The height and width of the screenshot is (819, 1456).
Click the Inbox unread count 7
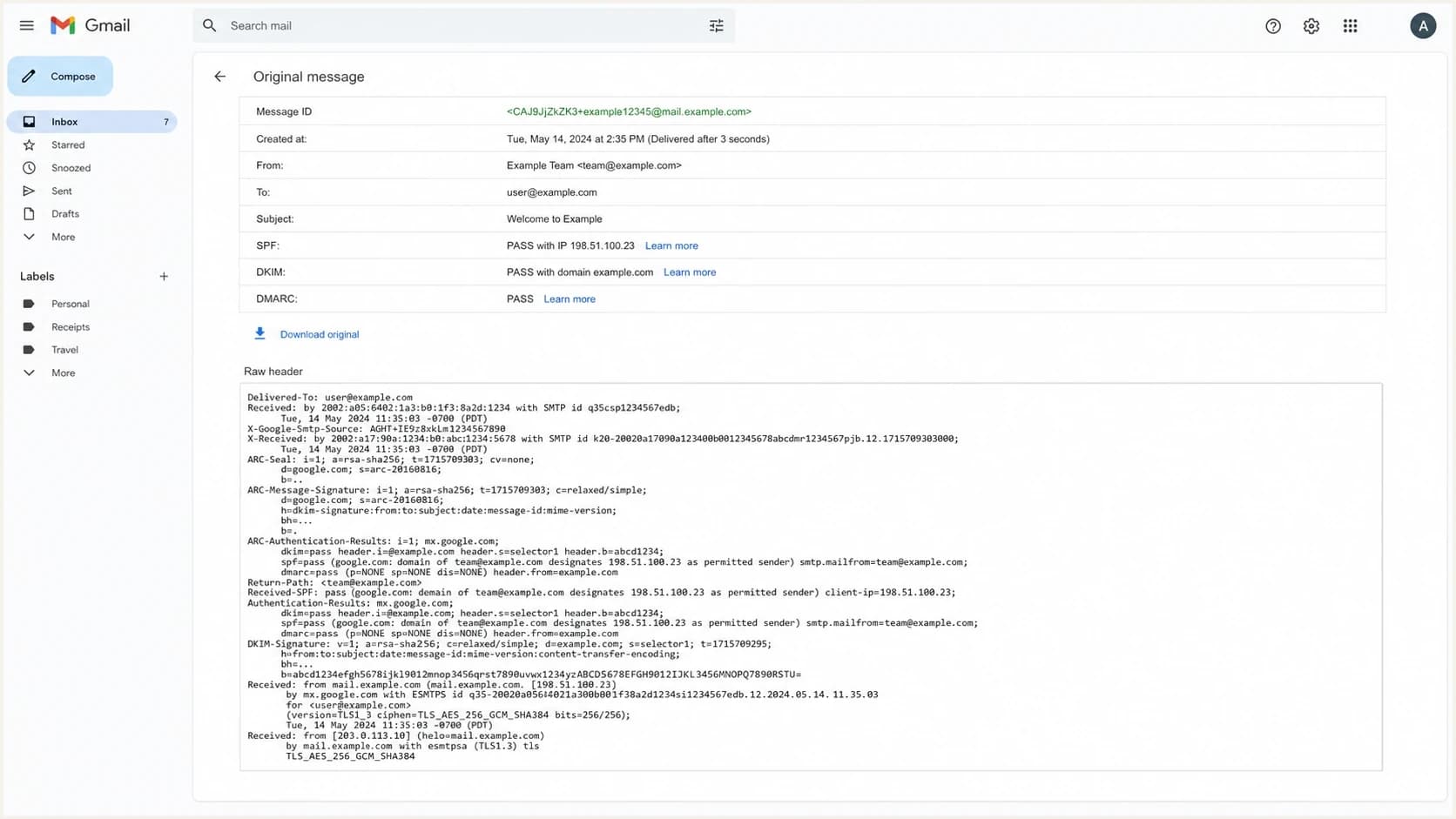[x=165, y=122]
